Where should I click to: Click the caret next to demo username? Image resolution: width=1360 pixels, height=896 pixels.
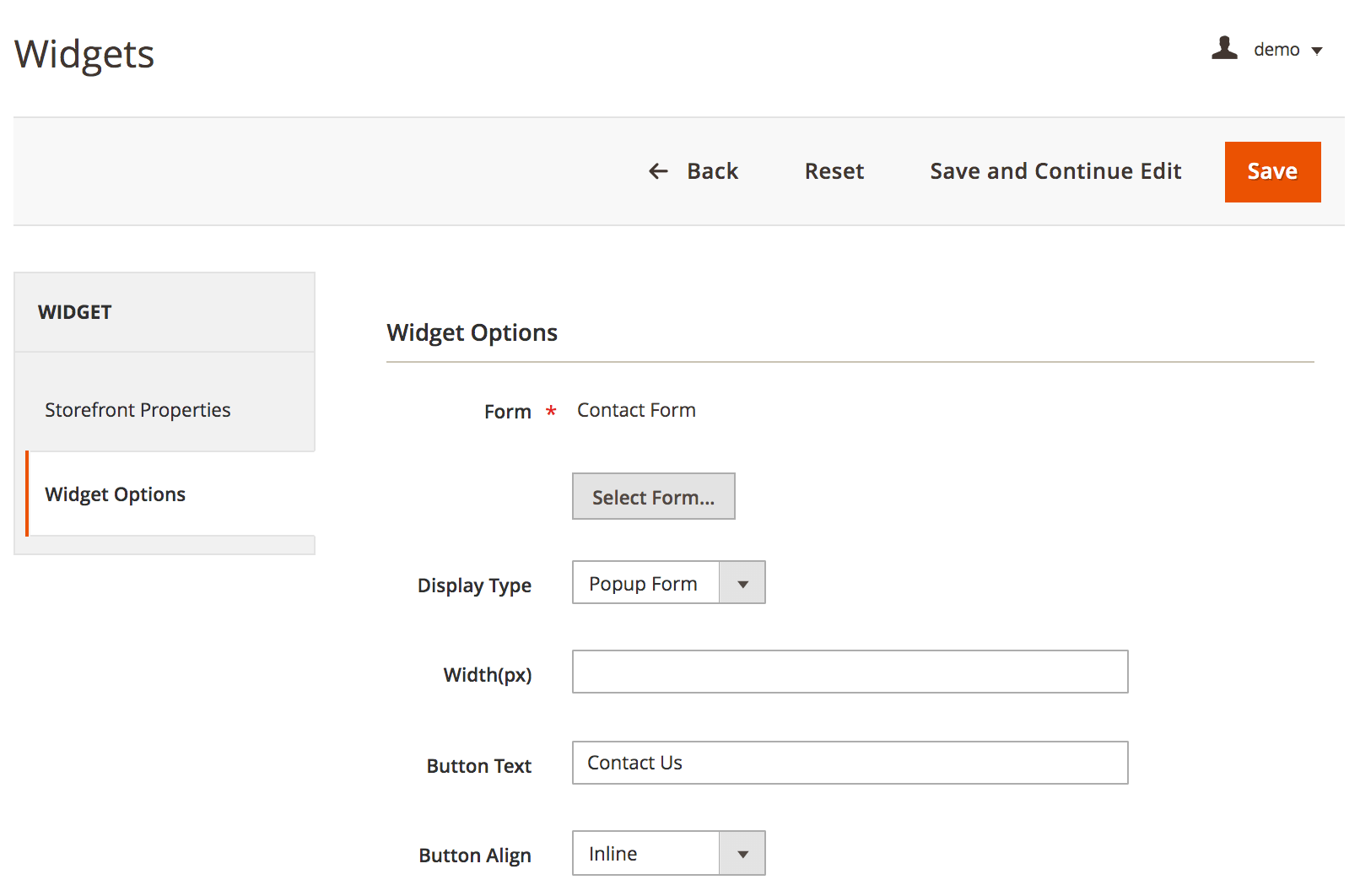(1318, 51)
